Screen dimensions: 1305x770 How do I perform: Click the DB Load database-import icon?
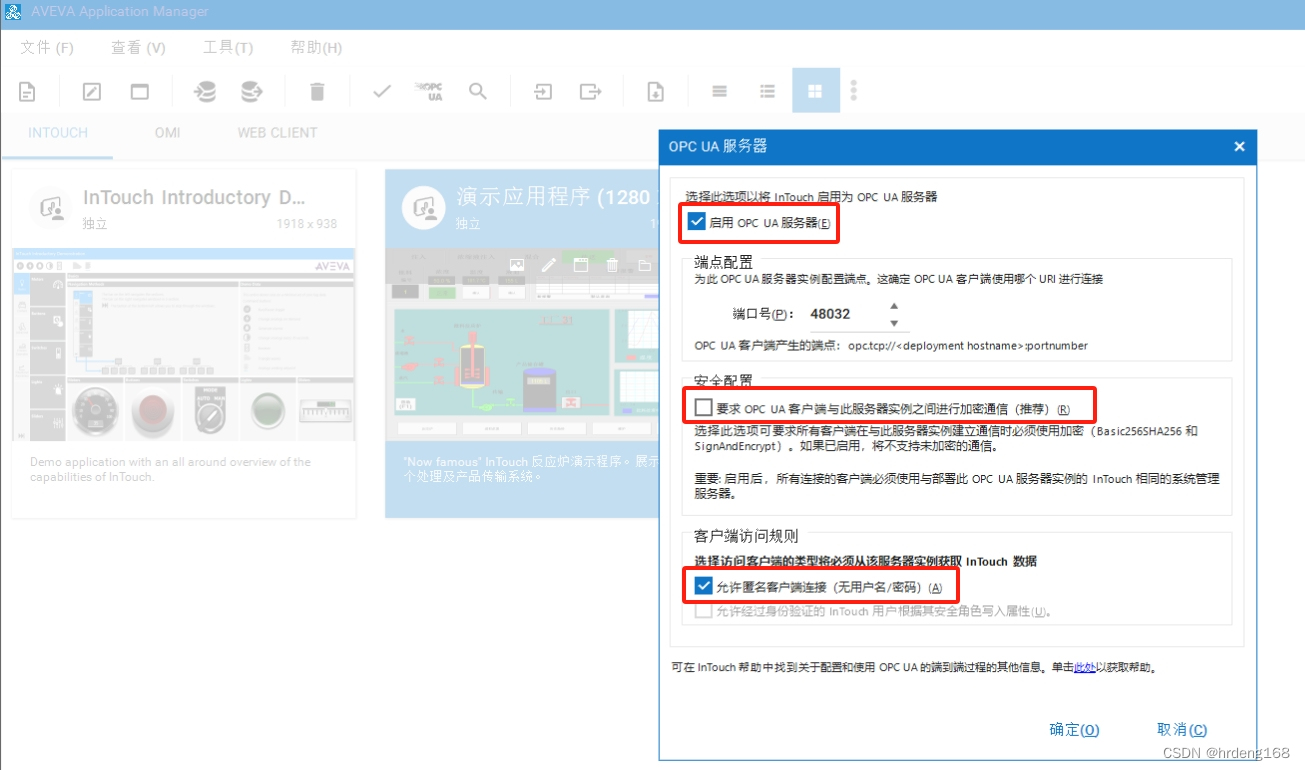tap(204, 92)
